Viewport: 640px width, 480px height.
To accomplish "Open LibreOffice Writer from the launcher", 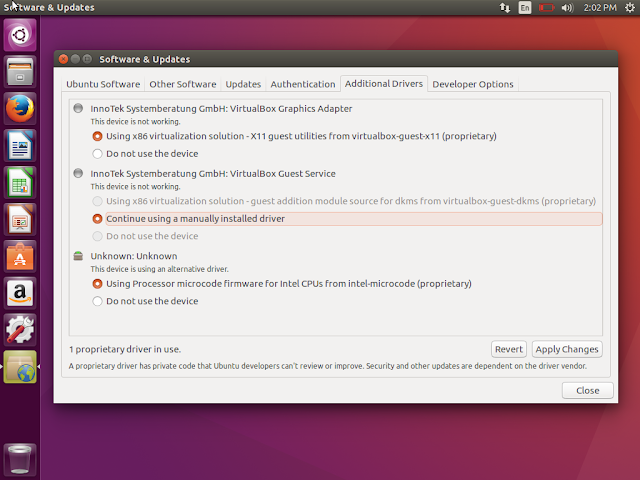I will tap(20, 146).
